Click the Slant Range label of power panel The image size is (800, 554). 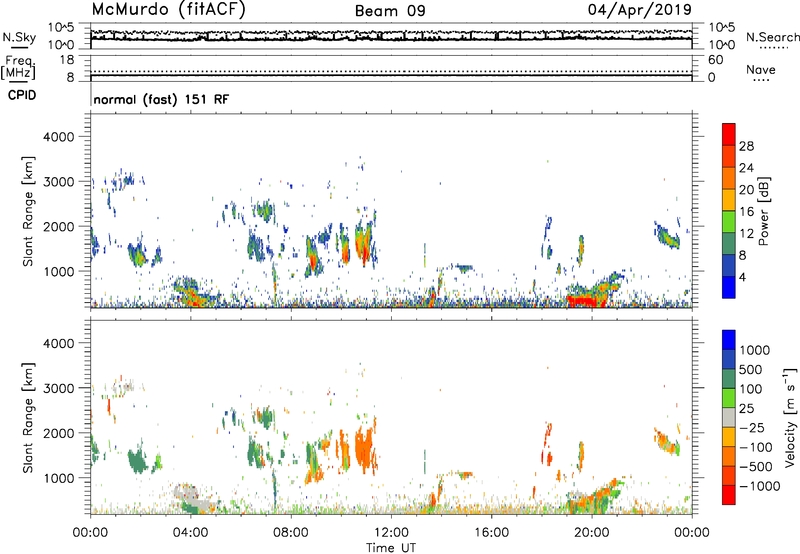28,211
